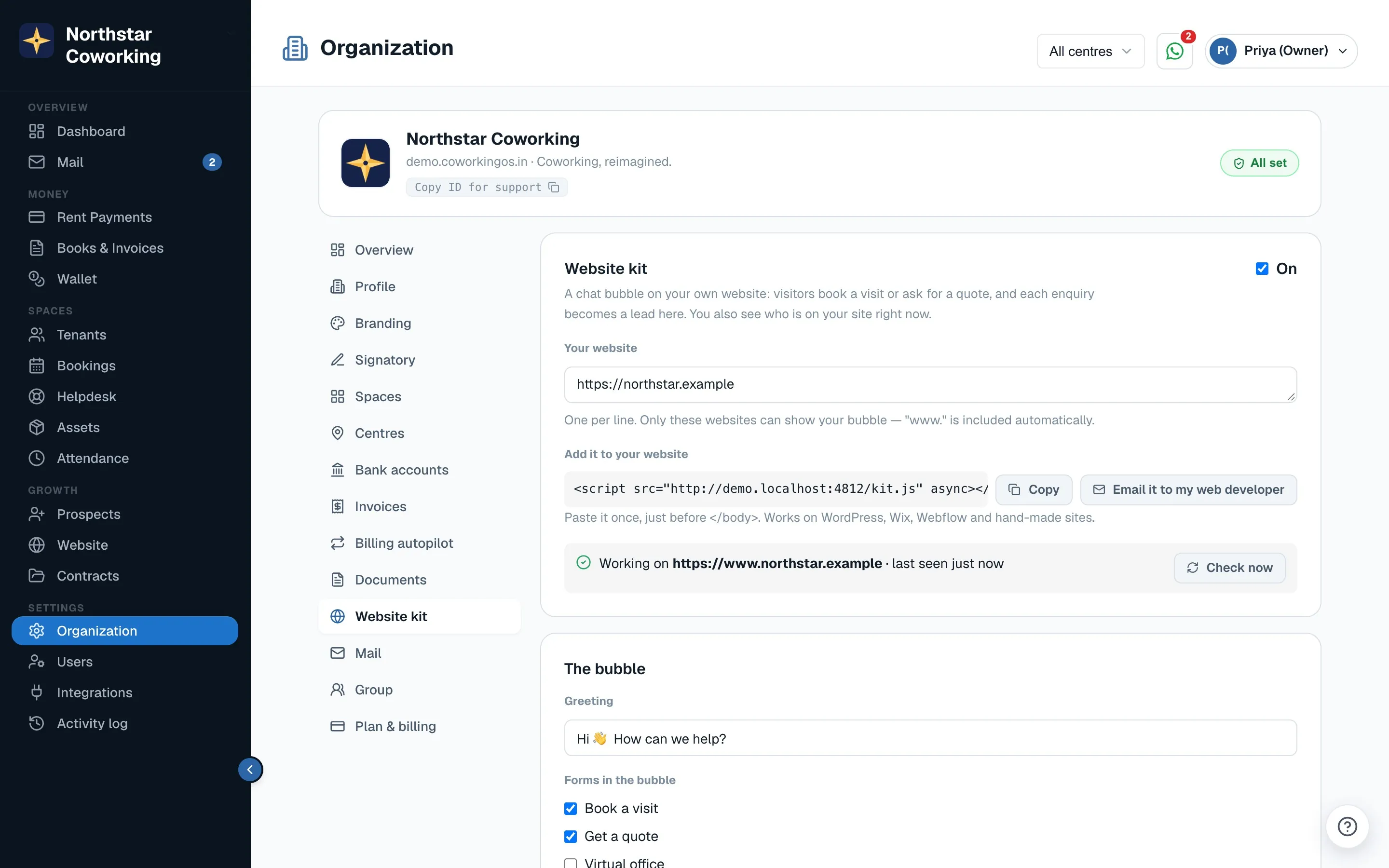Click the Northstar Coworking logo in the sidebar

point(37,41)
